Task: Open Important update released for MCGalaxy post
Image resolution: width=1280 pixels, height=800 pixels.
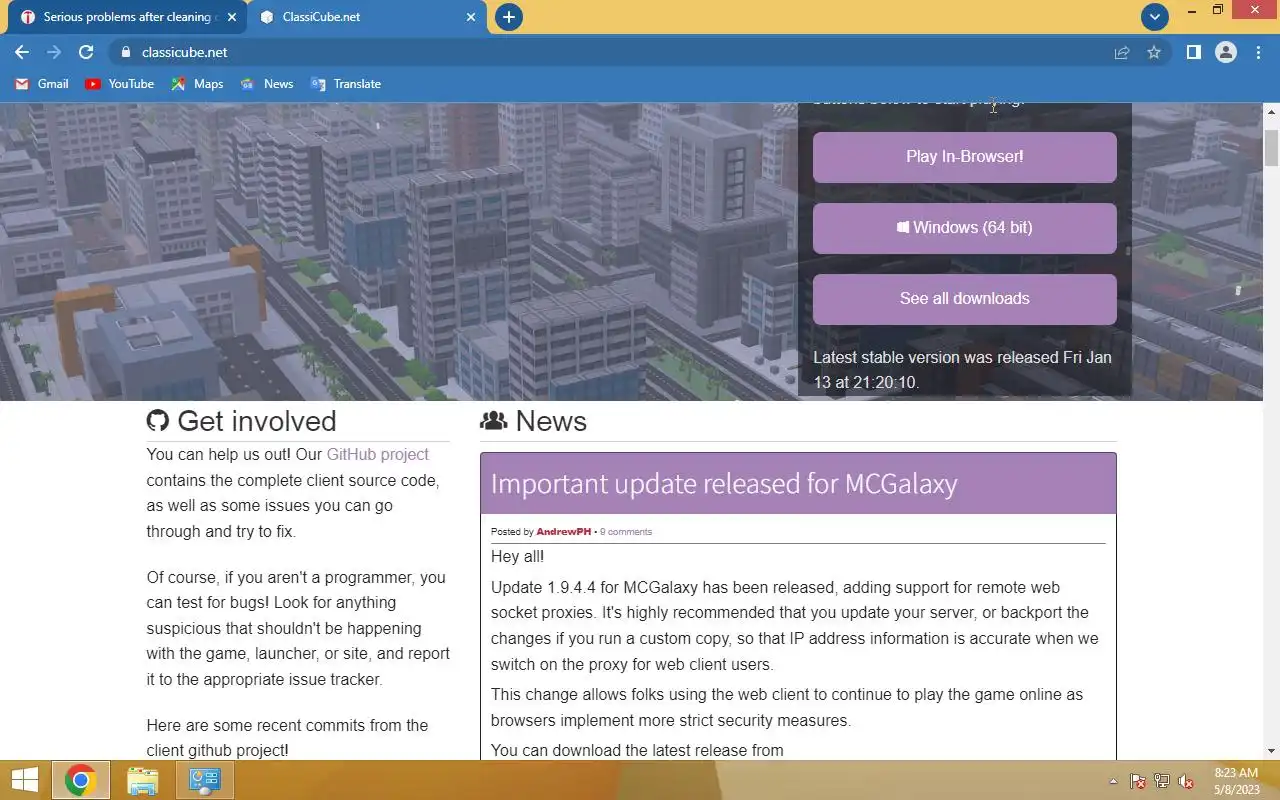Action: [x=724, y=484]
